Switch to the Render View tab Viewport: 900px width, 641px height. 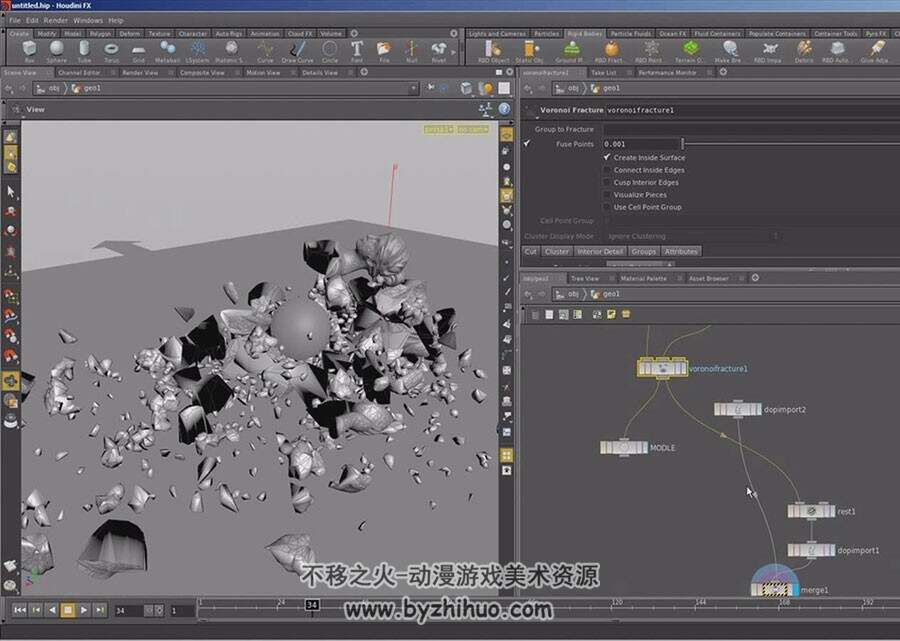pos(140,73)
